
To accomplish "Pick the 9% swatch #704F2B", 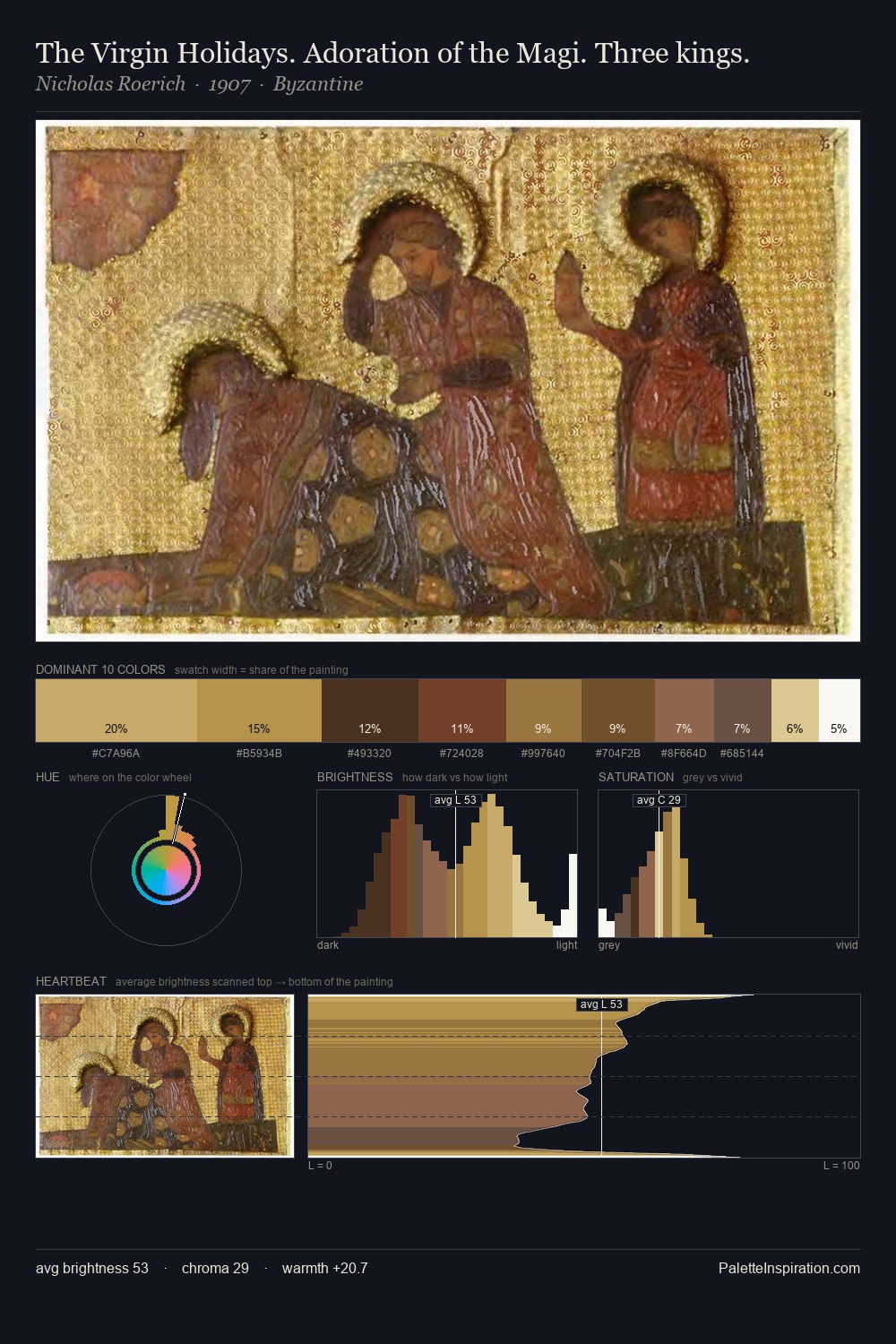I will (x=618, y=711).
